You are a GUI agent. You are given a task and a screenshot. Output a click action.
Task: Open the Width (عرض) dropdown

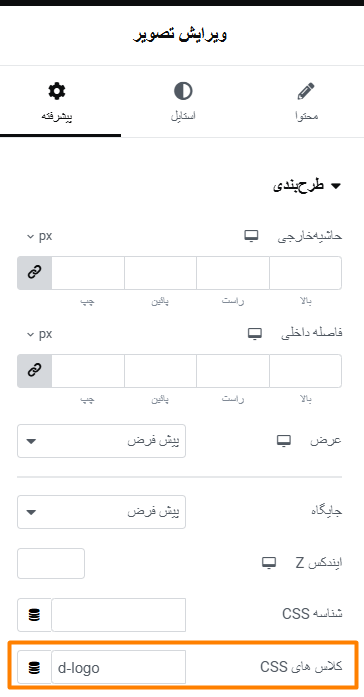(x=101, y=441)
